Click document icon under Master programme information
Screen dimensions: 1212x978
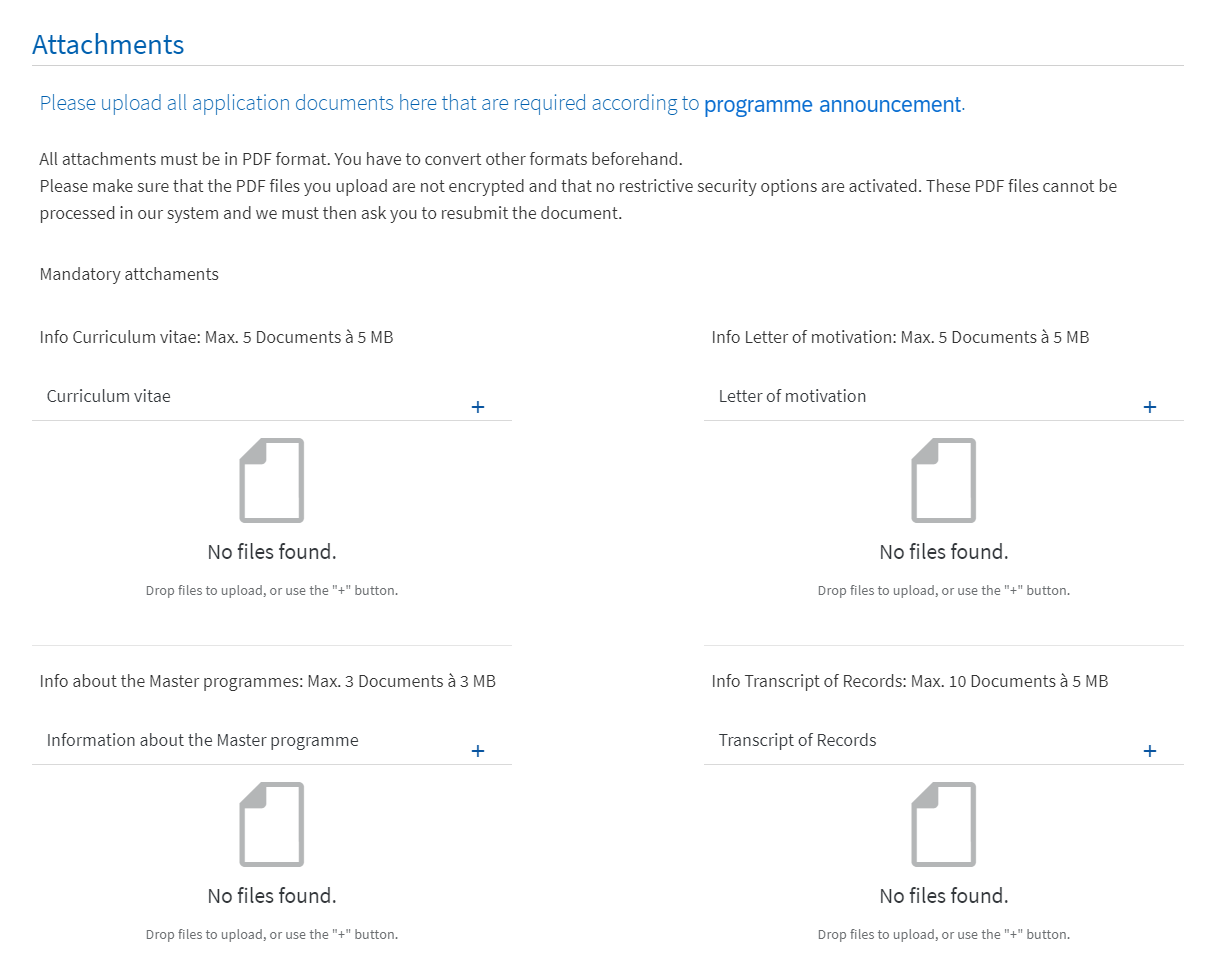tap(272, 824)
